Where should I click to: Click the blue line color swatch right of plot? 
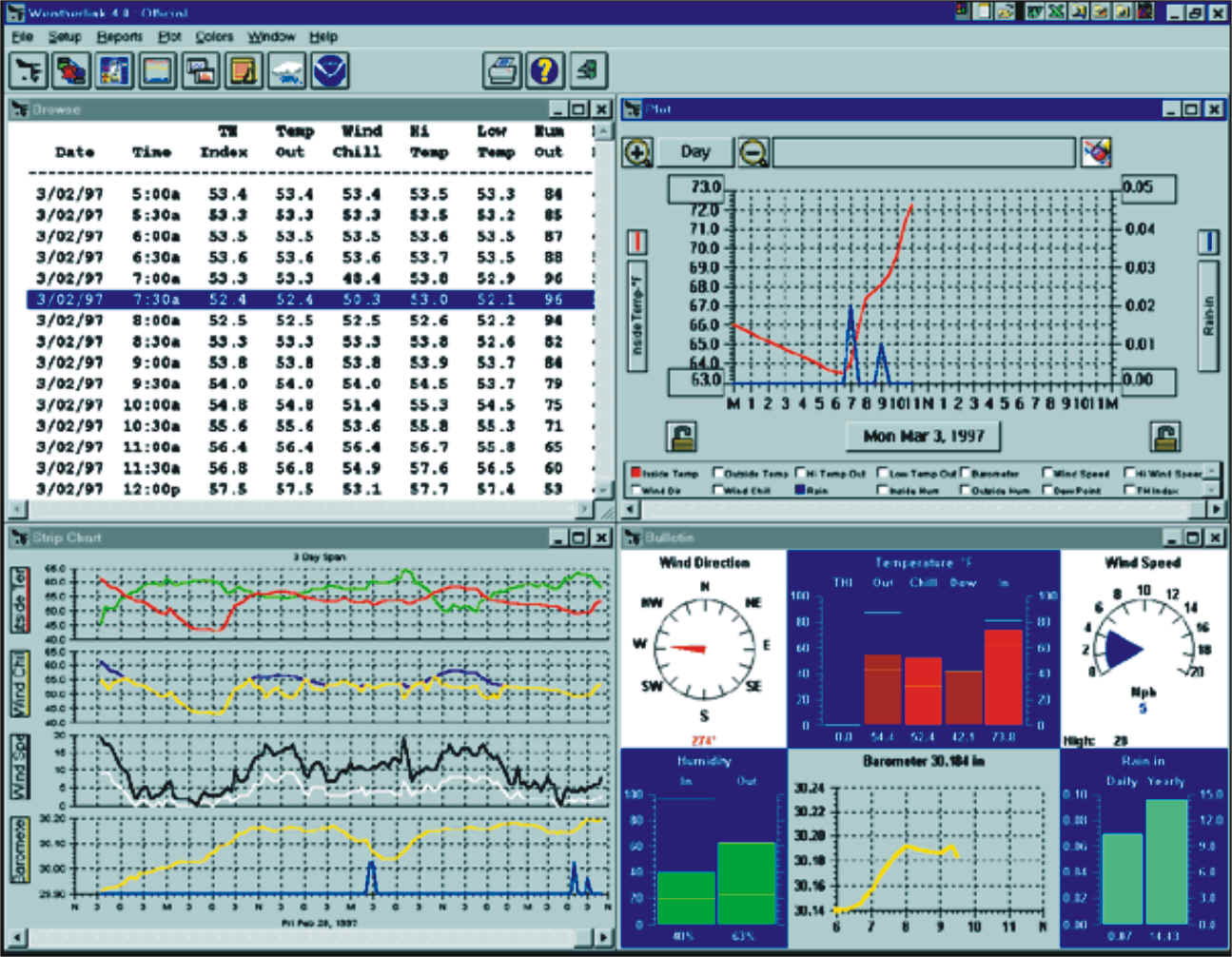click(x=1208, y=241)
